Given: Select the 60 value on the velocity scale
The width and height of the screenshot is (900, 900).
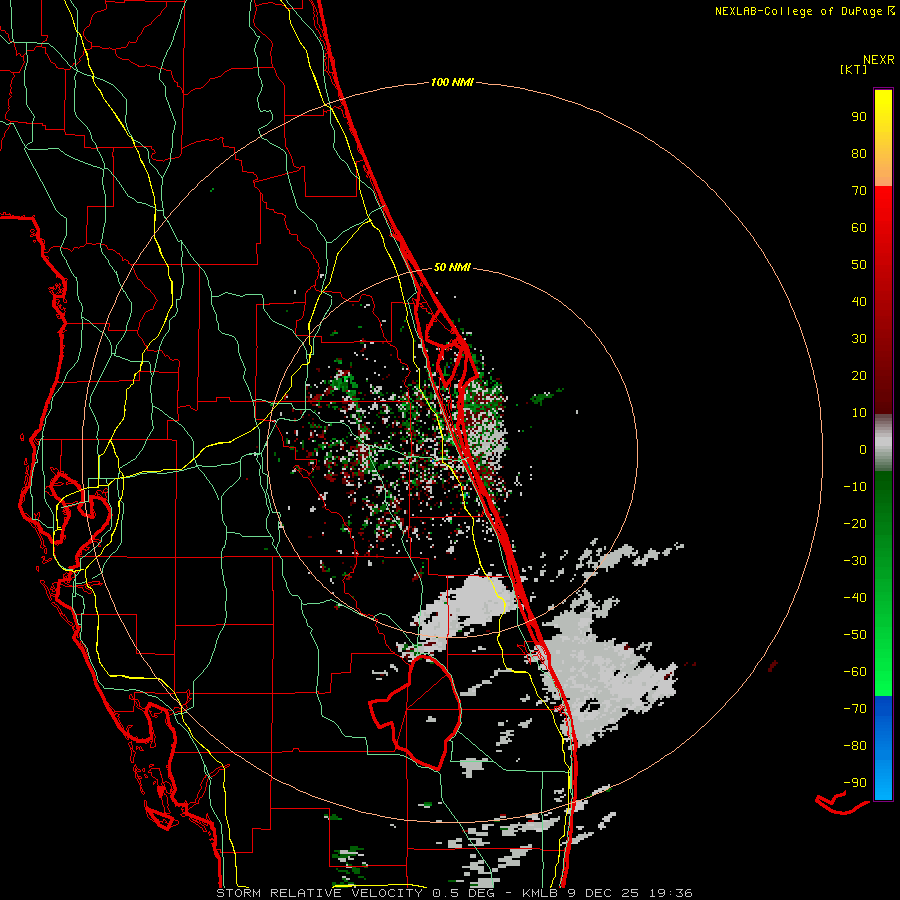Looking at the screenshot, I should (859, 227).
